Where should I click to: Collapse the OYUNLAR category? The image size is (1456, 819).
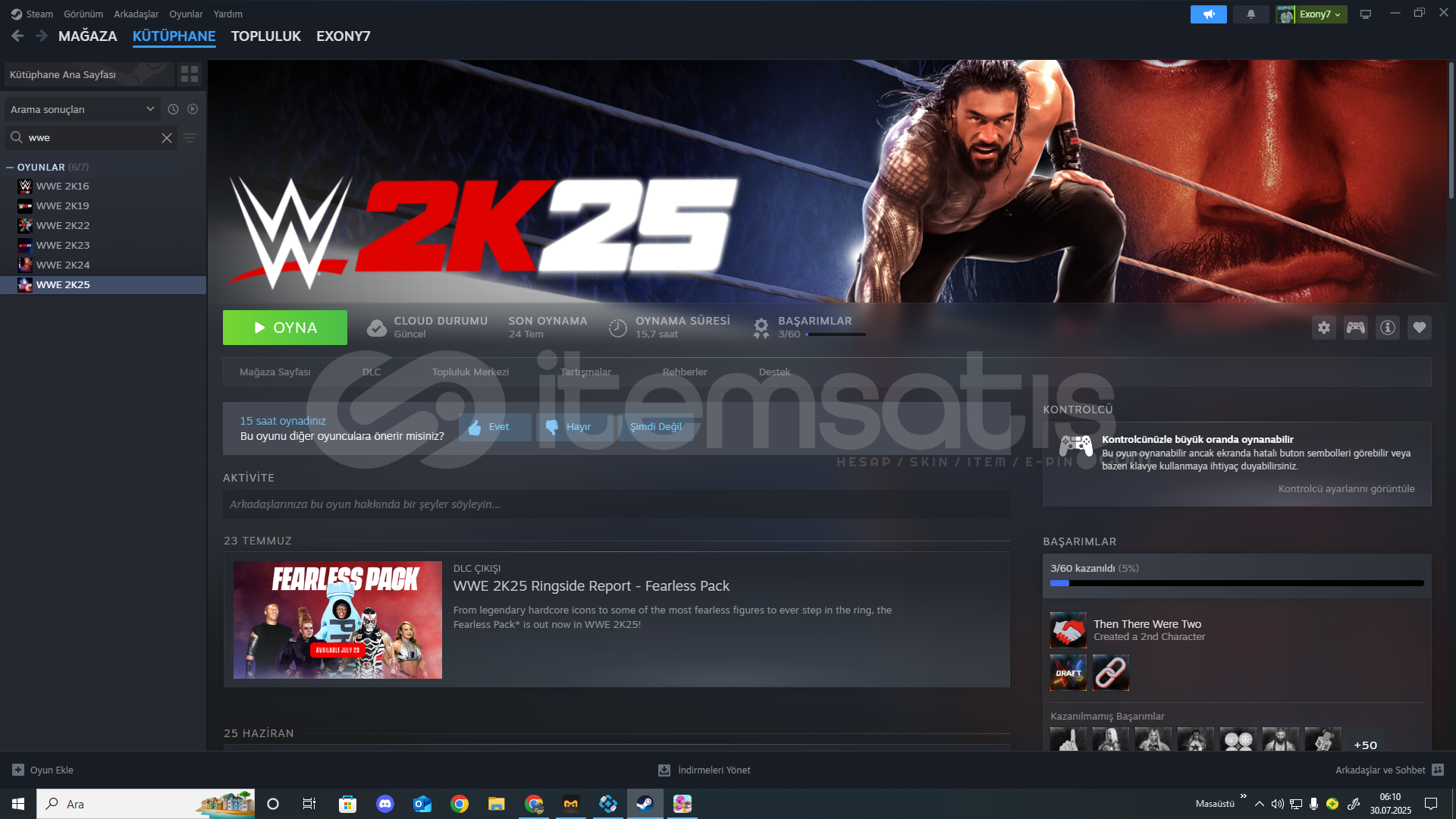pos(10,168)
